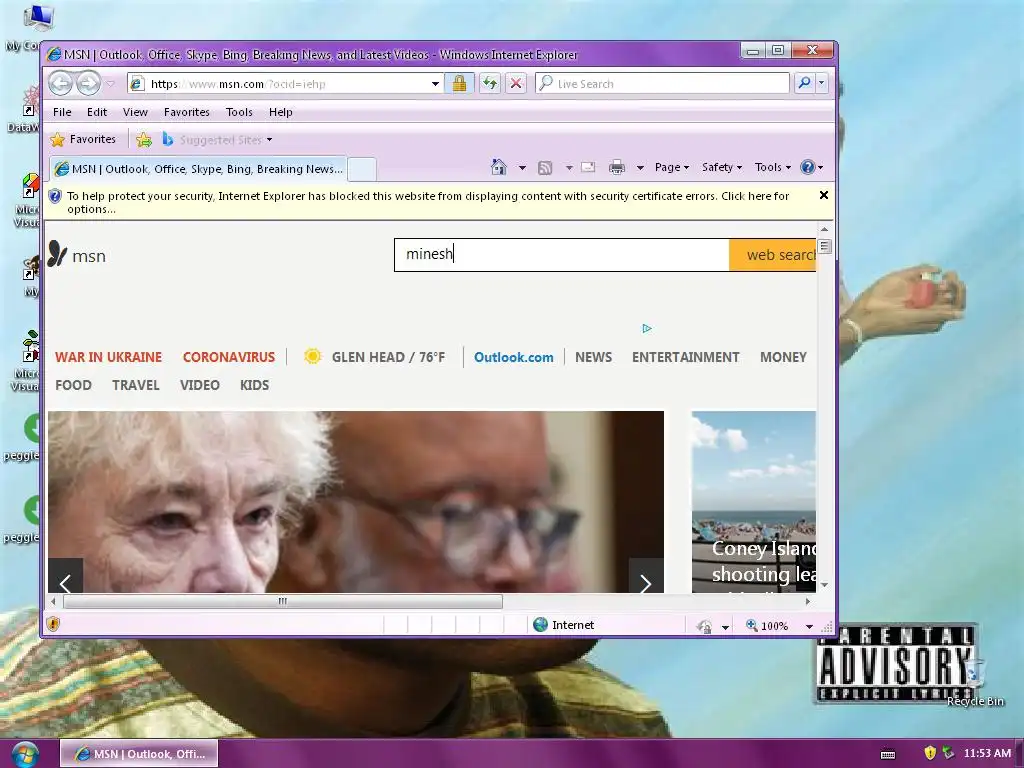
Task: Go back with the Back arrow button
Action: tap(61, 84)
